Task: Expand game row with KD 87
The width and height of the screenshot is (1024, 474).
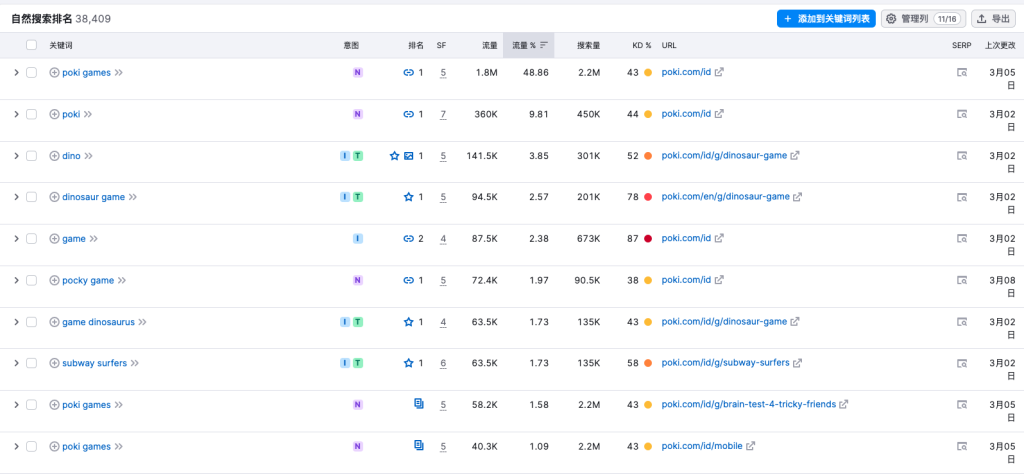Action: (x=16, y=239)
